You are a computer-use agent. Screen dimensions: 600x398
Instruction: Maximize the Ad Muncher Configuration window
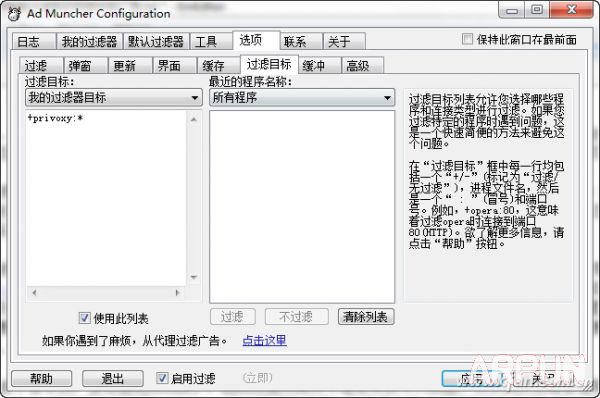click(537, 10)
